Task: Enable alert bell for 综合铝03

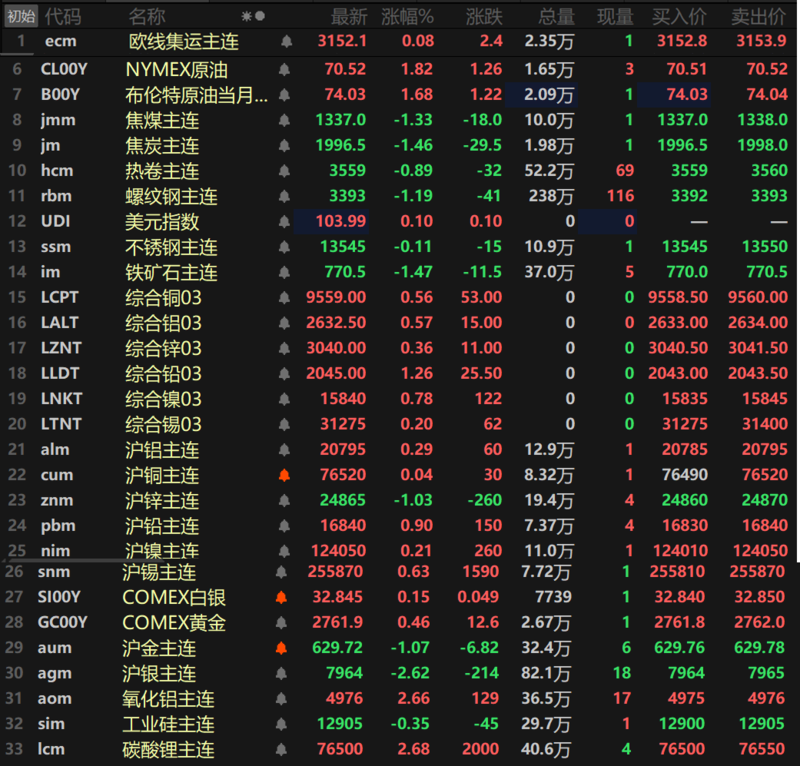Action: pos(284,324)
